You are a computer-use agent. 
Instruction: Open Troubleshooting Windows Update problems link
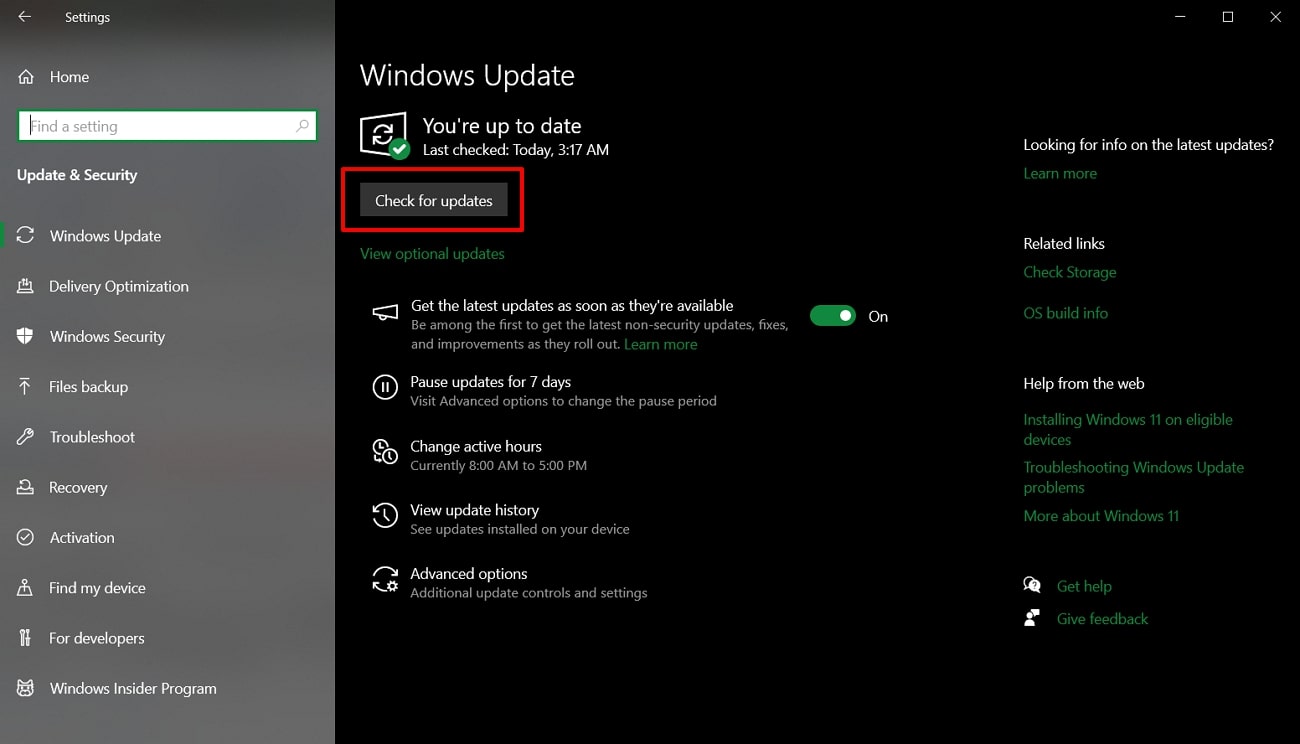pos(1133,477)
